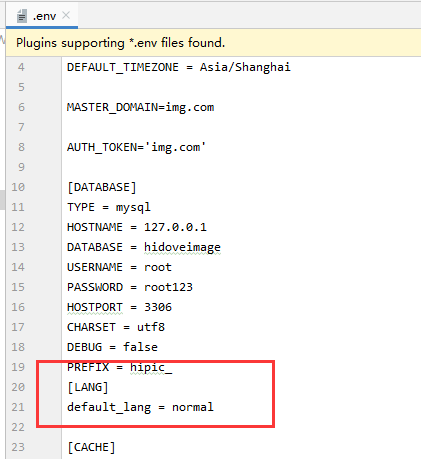Image resolution: width=421 pixels, height=459 pixels.
Task: Click the HOSTNAME = 127.0.0.1 line
Action: coord(137,227)
